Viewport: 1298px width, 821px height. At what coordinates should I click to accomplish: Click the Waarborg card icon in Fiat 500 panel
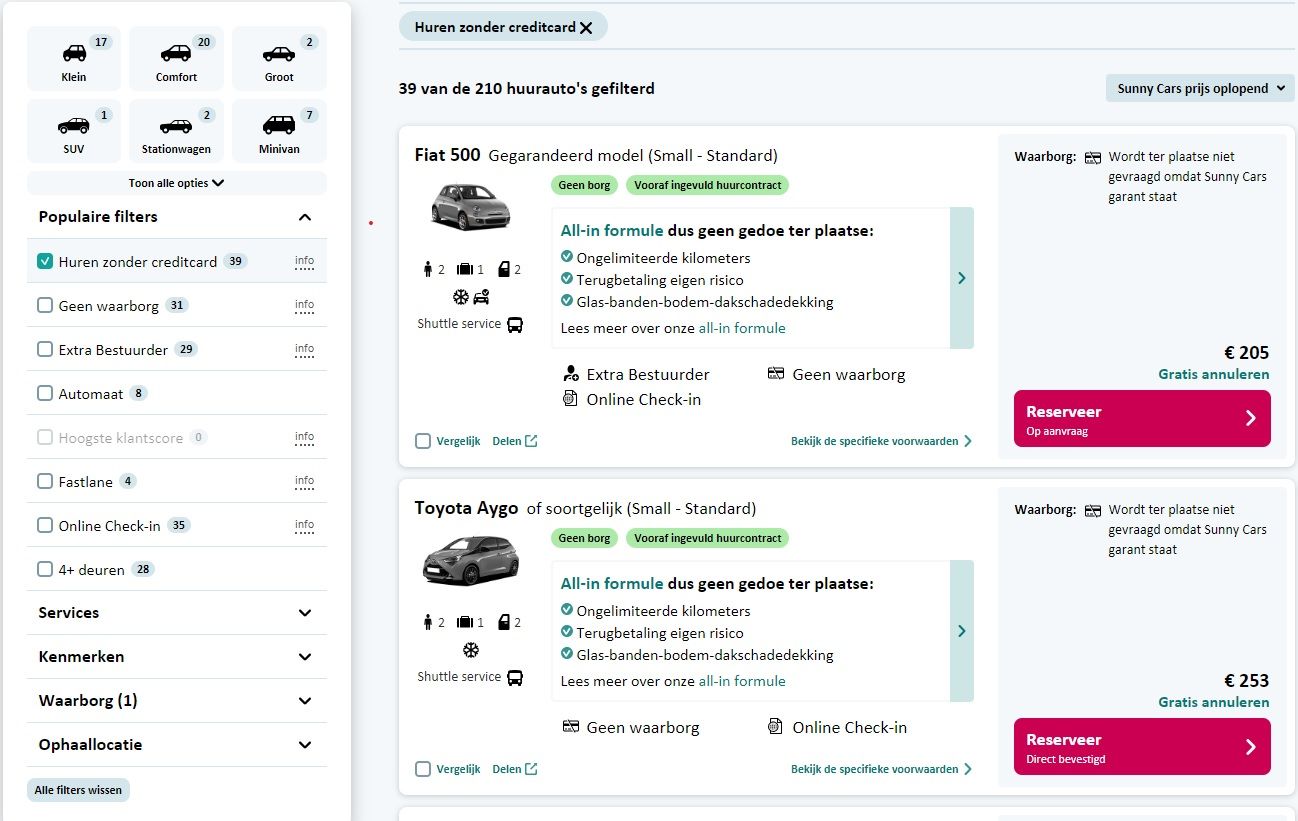tap(1093, 157)
